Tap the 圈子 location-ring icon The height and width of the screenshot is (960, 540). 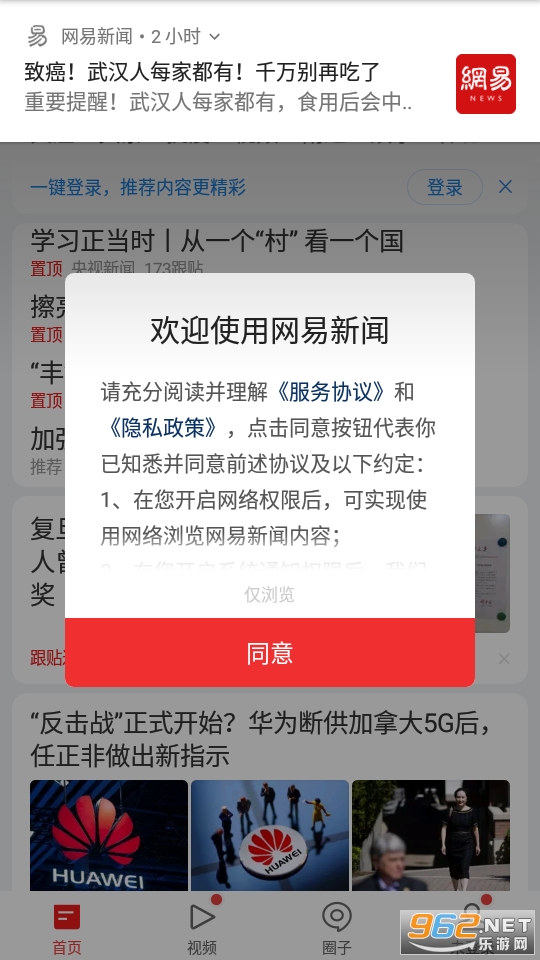[x=337, y=917]
